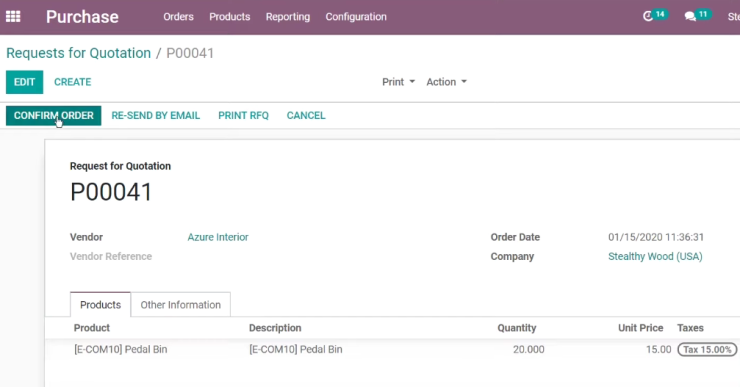Click the Tax 15.00% tag
740x387 pixels.
(707, 350)
